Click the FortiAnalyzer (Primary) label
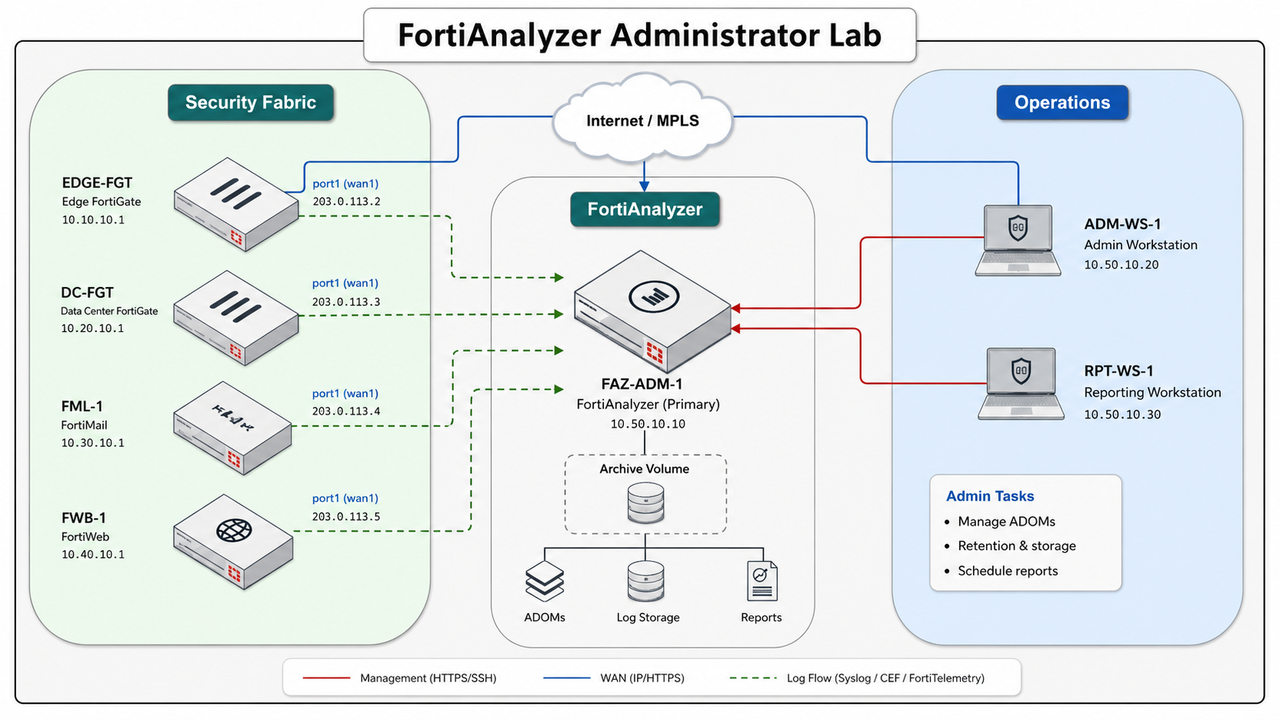 (x=648, y=404)
